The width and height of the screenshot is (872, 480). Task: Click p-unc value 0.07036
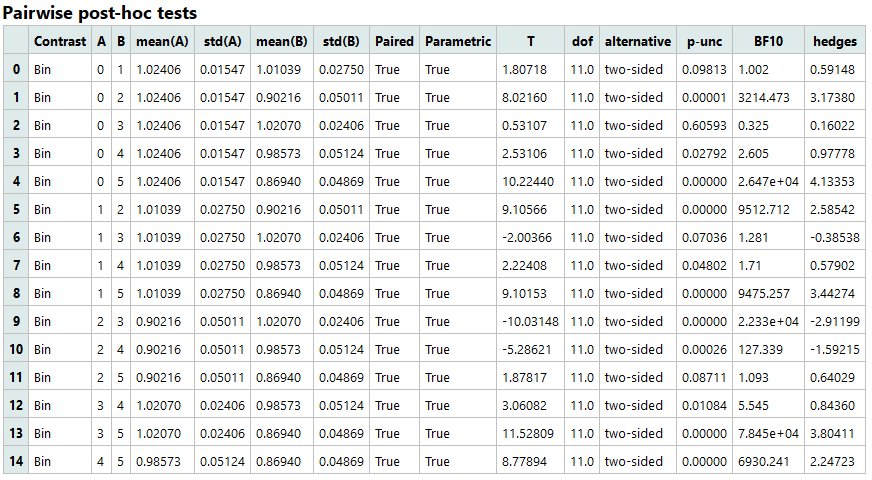[x=704, y=237]
